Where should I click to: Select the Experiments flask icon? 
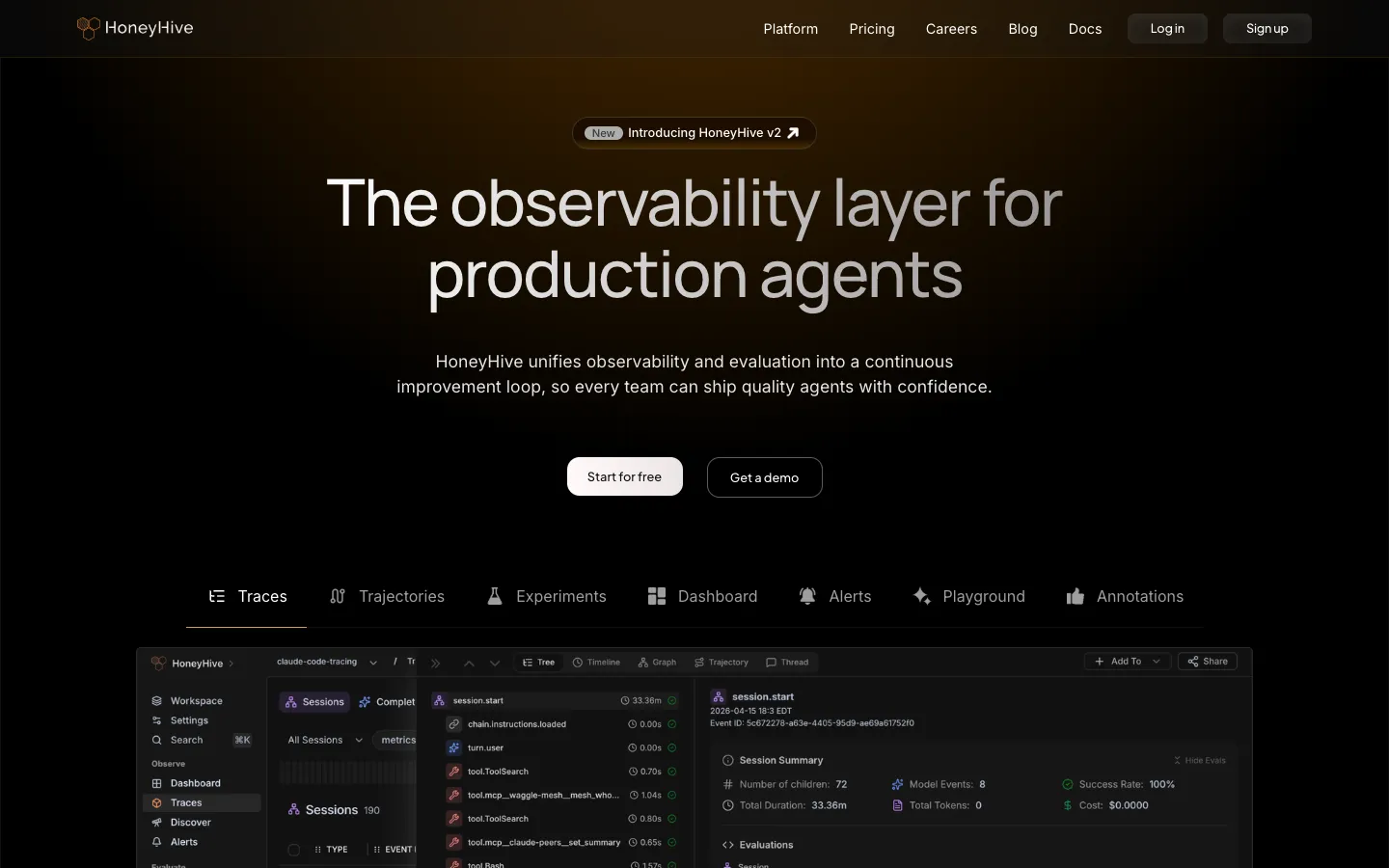[495, 596]
